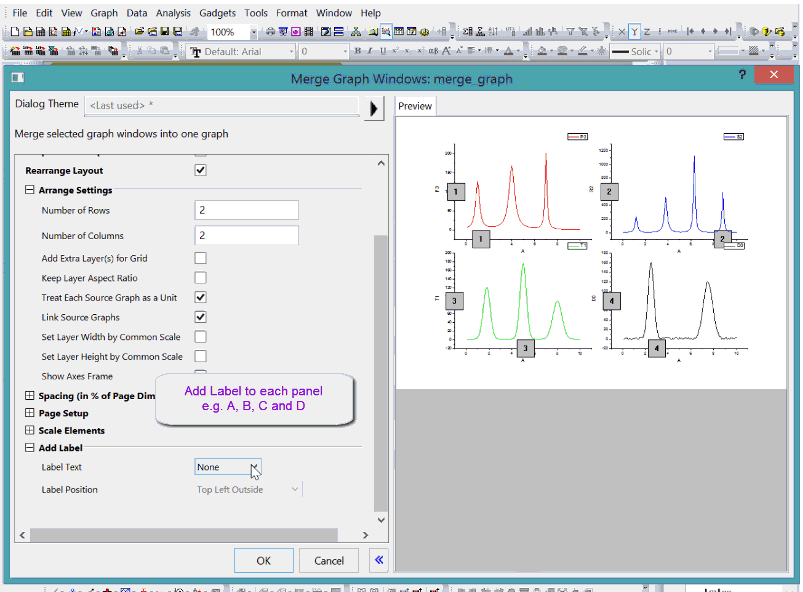This screenshot has width=803, height=592.
Task: Click the Cancel button
Action: tap(329, 561)
